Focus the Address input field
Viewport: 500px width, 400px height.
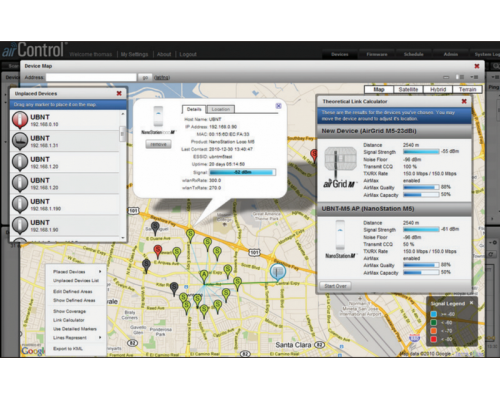pyautogui.click(x=91, y=77)
